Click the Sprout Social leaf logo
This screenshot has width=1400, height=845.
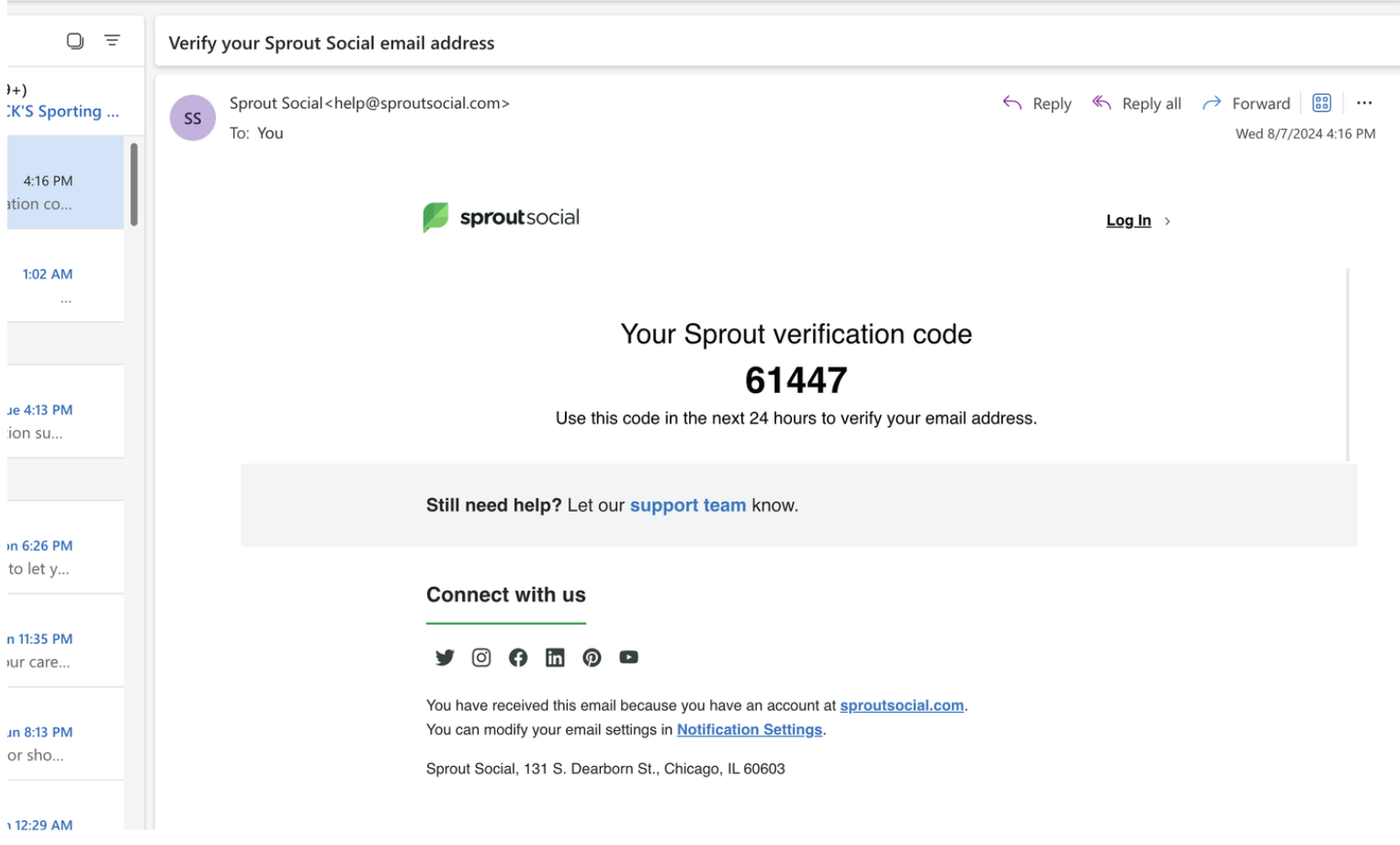[438, 219]
